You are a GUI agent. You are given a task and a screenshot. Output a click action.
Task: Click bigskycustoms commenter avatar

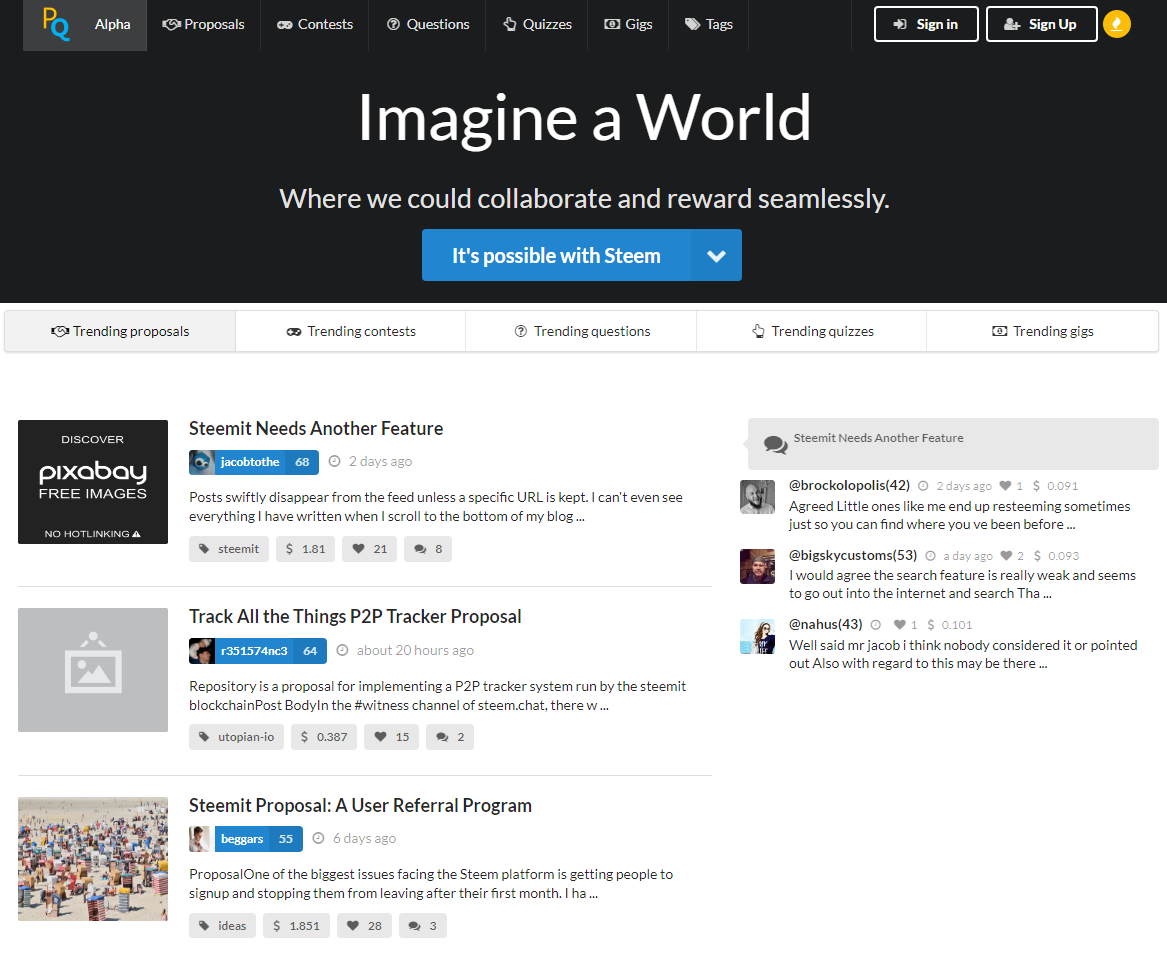(x=757, y=566)
